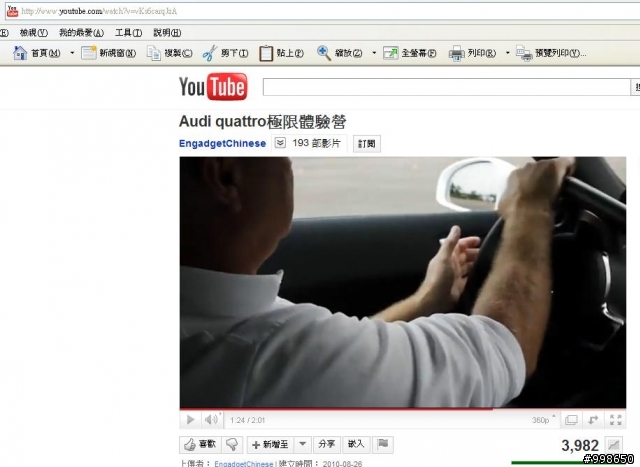Show video statistics chart icon
This screenshot has width=640, height=467.
click(x=614, y=444)
